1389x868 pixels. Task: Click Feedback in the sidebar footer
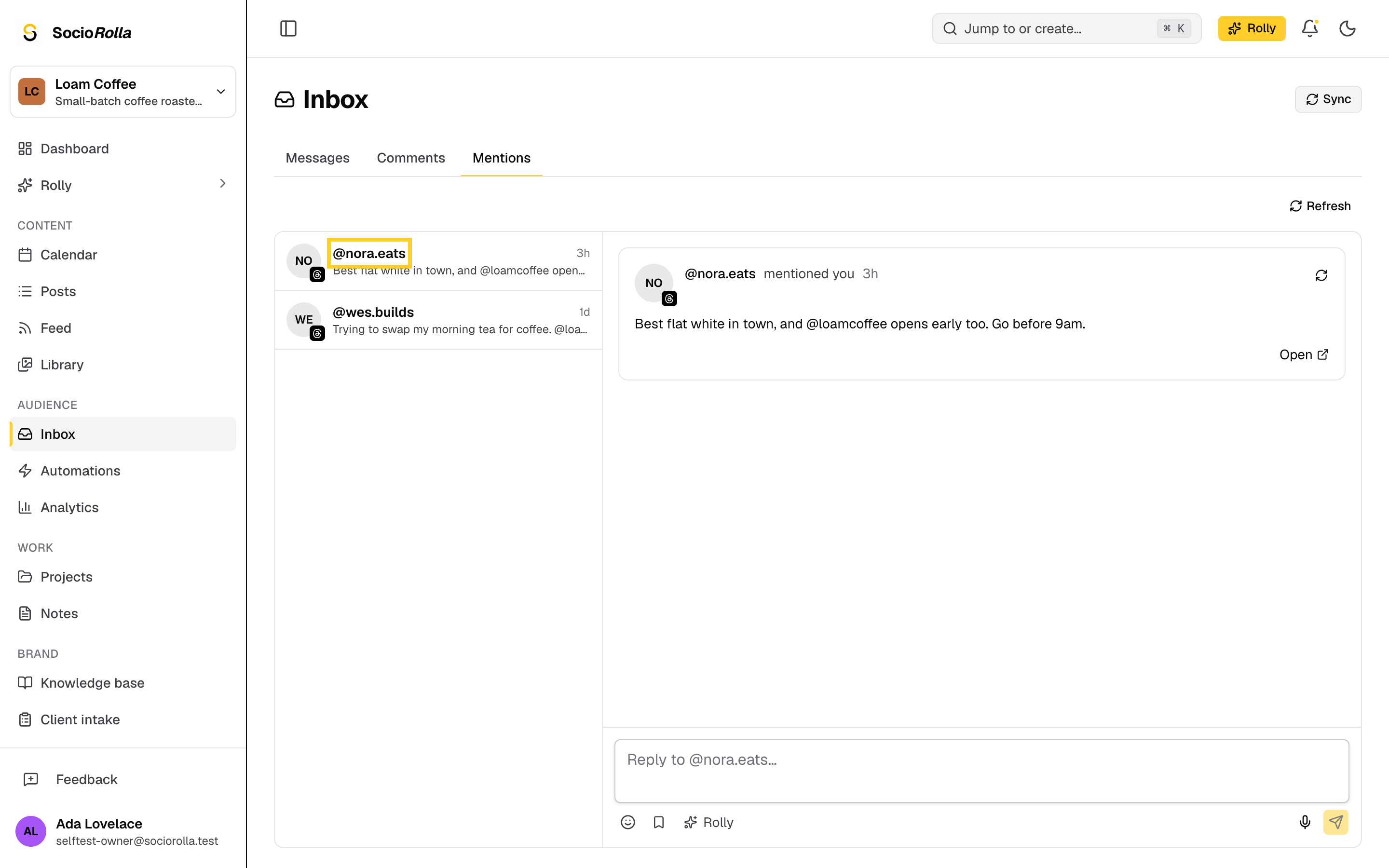pyautogui.click(x=123, y=780)
